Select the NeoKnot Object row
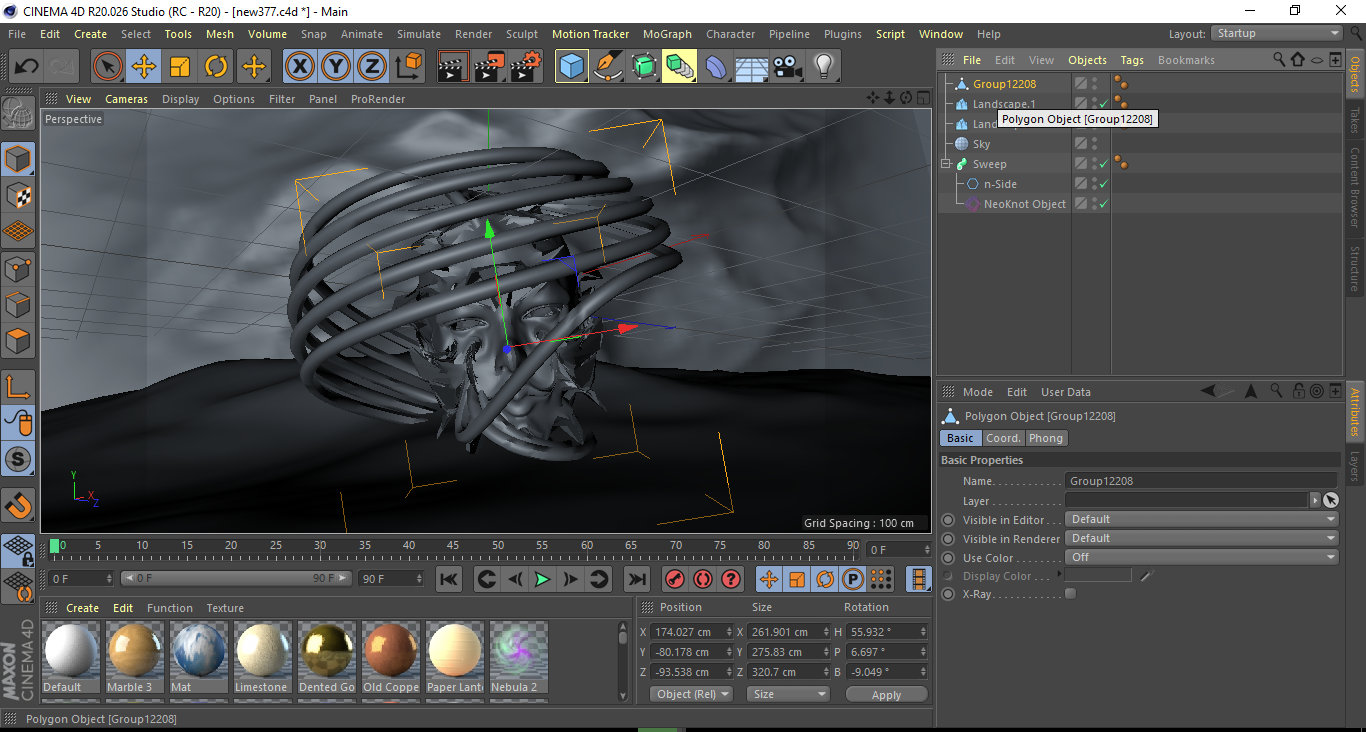 pyautogui.click(x=1024, y=204)
